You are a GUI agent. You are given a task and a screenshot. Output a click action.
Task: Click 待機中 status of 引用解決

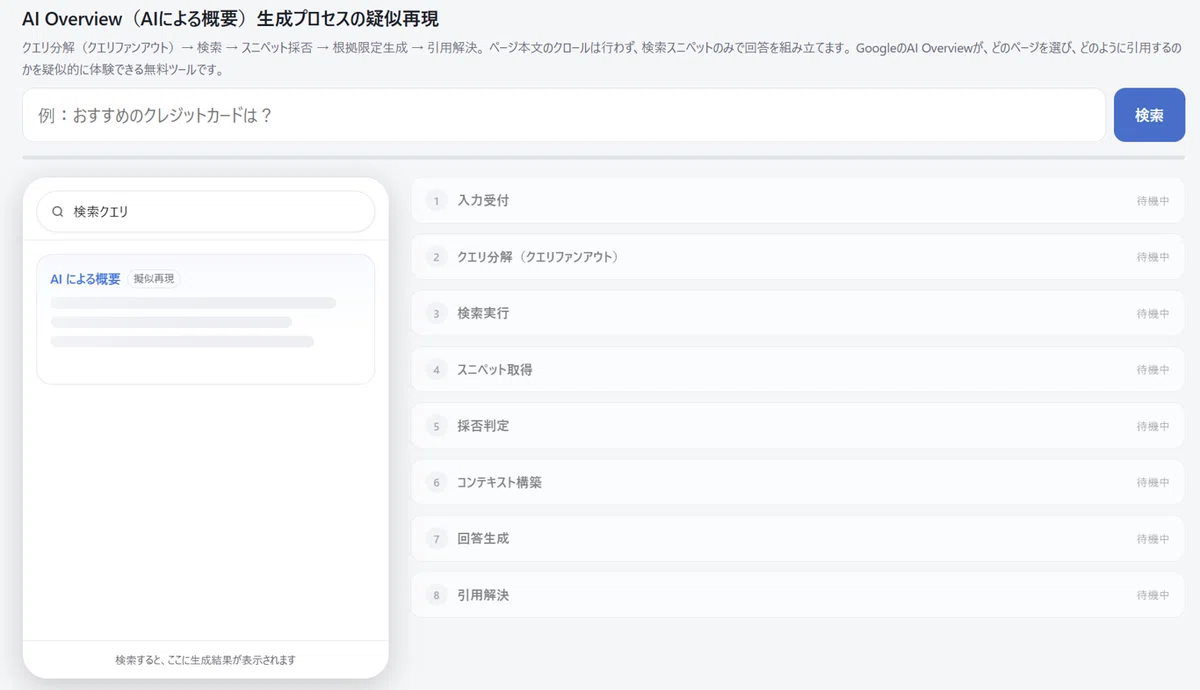(x=1152, y=596)
